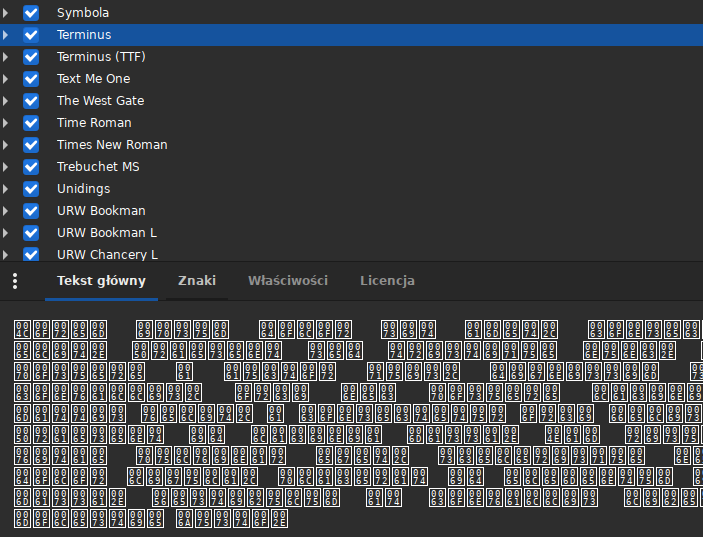Disable The West Gate font checkbox

coord(31,100)
